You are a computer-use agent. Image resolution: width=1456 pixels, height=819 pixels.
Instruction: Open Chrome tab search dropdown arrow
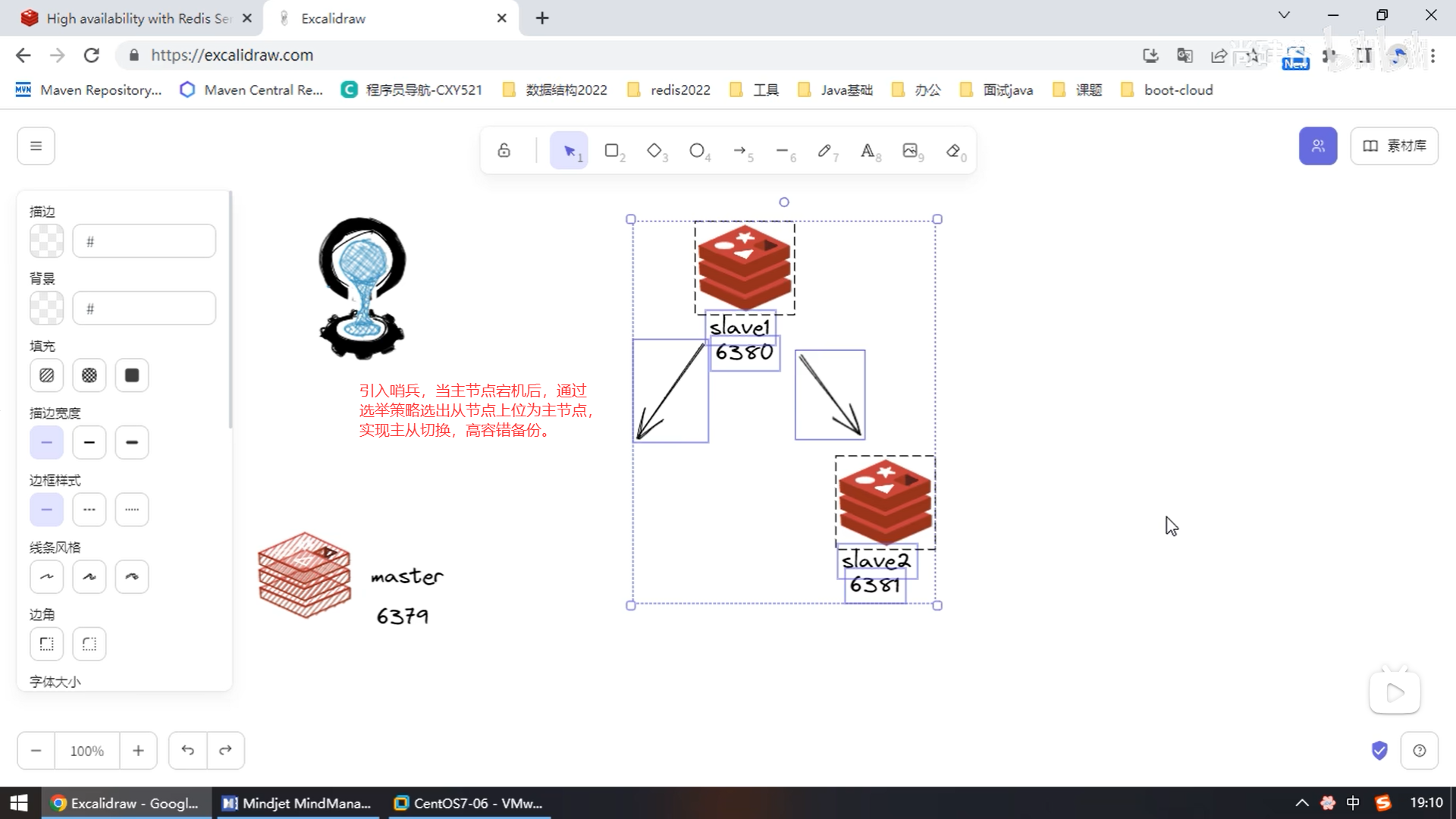[x=1284, y=15]
